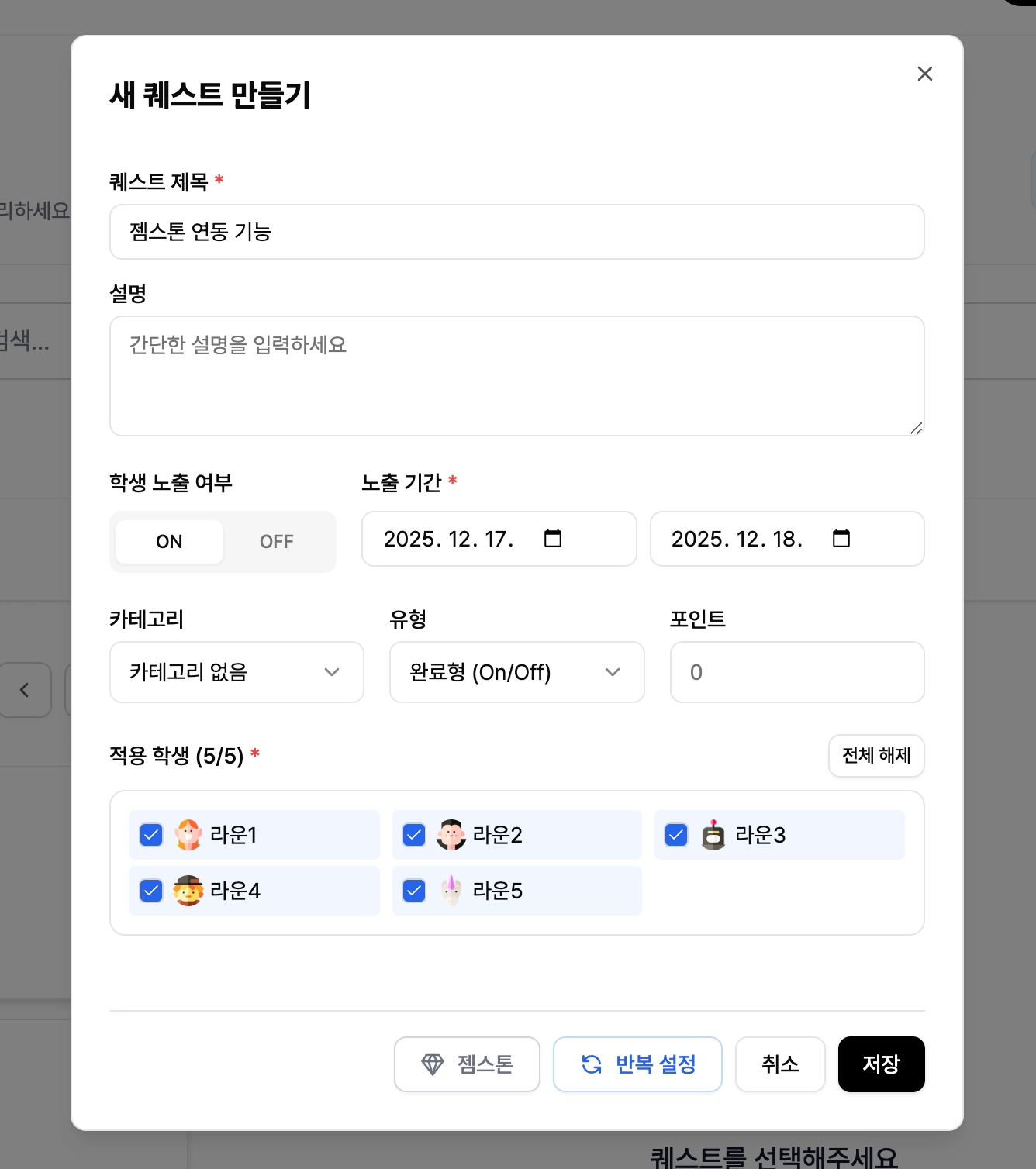Screen dimensions: 1036x1169
Task: Open the 완료형 (On/Off) type dropdown
Action: tap(516, 672)
